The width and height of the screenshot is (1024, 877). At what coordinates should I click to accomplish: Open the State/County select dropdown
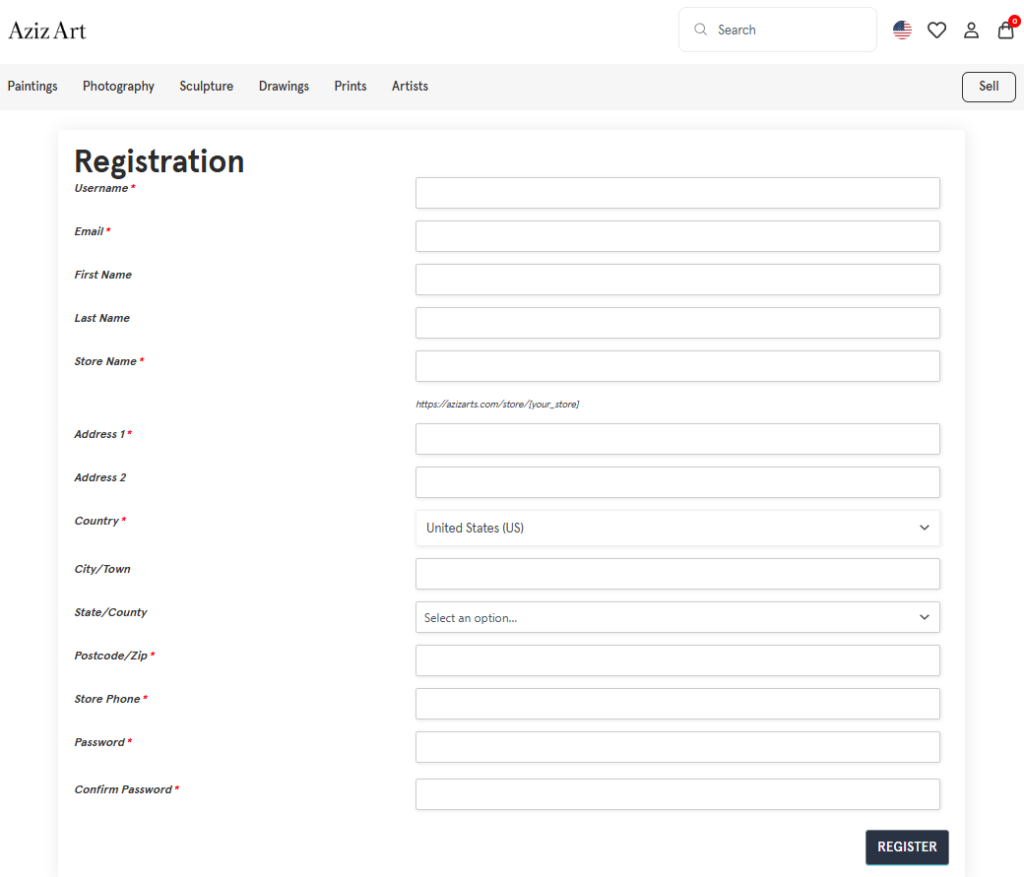tap(677, 618)
